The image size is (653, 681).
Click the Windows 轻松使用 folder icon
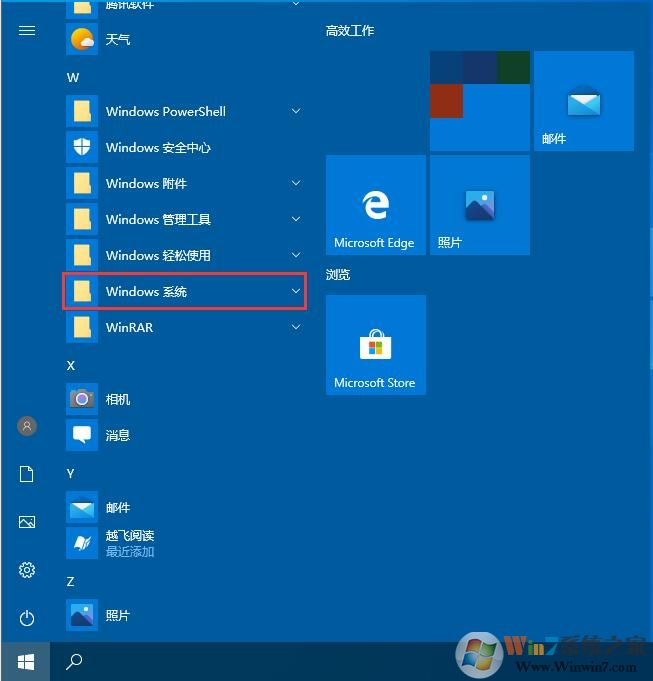(82, 255)
